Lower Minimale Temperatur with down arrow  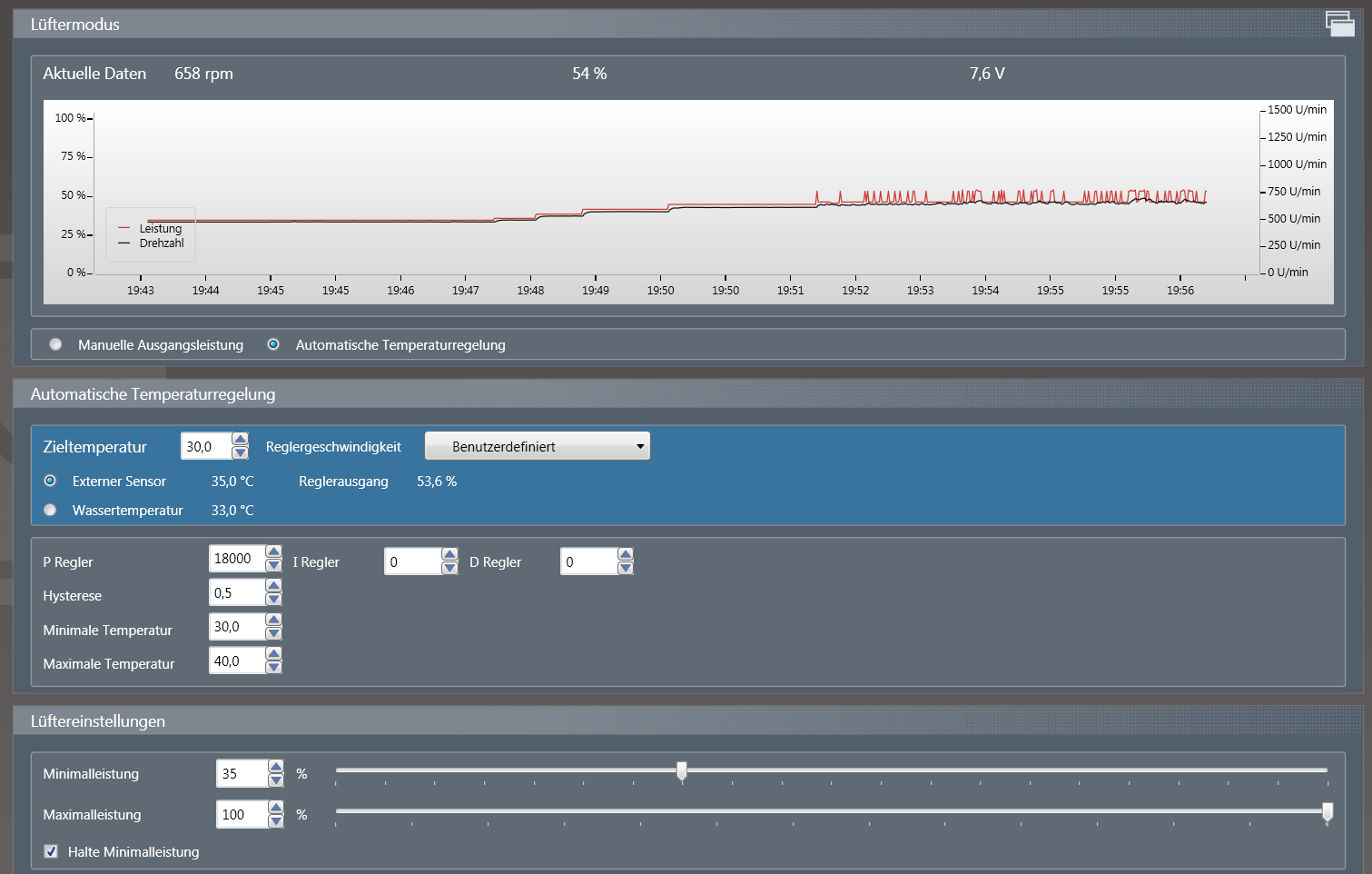[273, 634]
